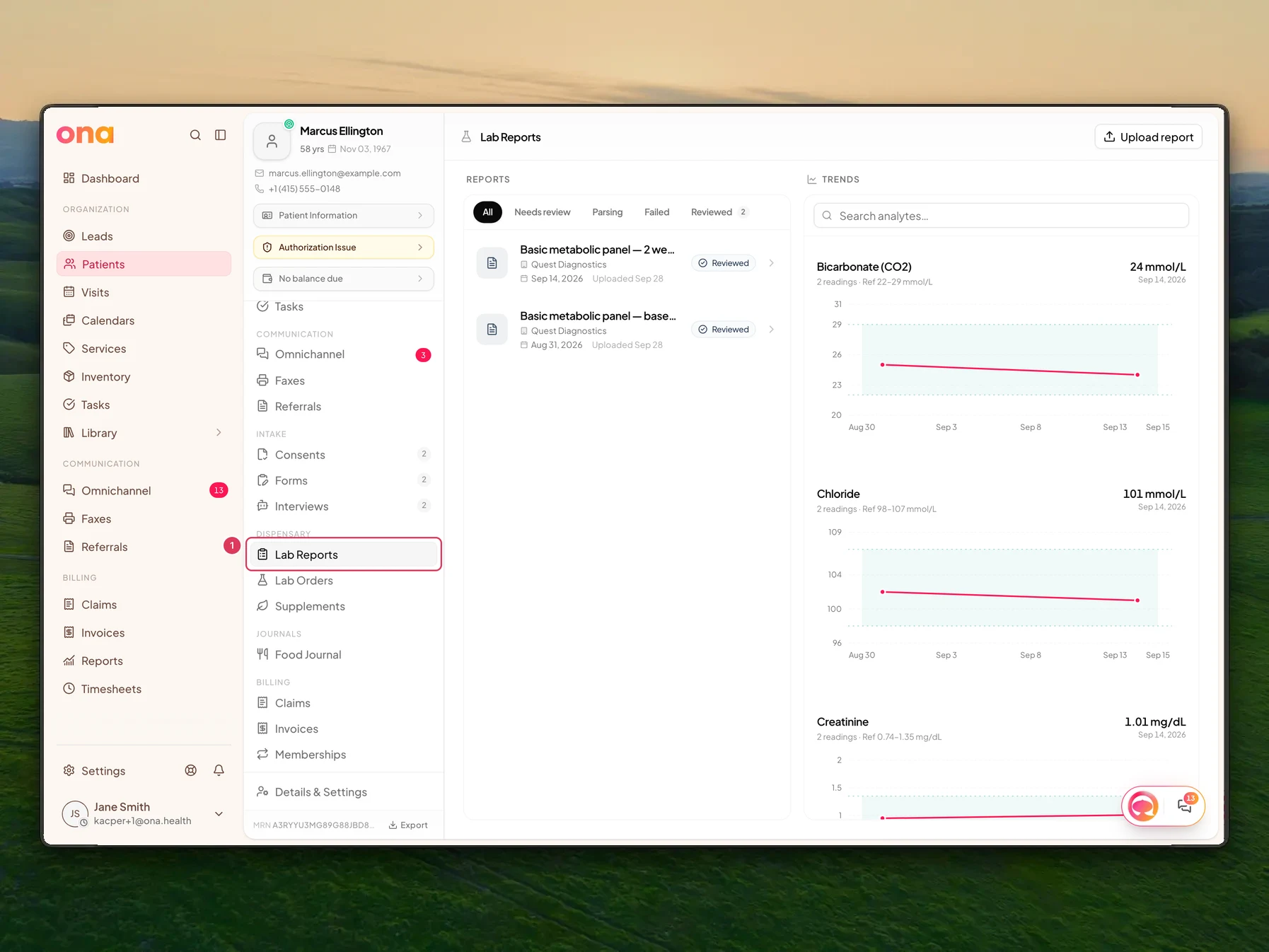The image size is (1269, 952).
Task: Click the Inventory box icon
Action: pos(69,376)
